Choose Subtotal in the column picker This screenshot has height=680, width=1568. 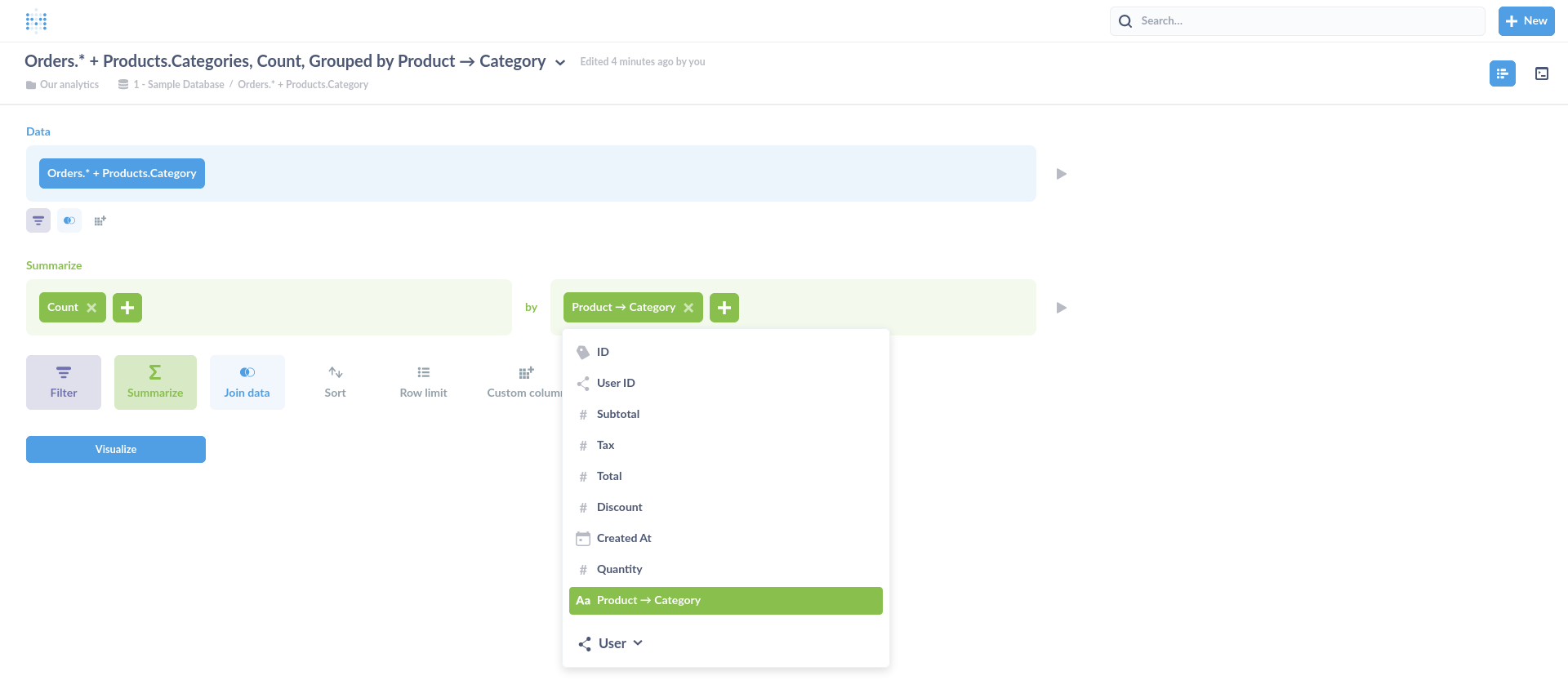click(x=619, y=414)
